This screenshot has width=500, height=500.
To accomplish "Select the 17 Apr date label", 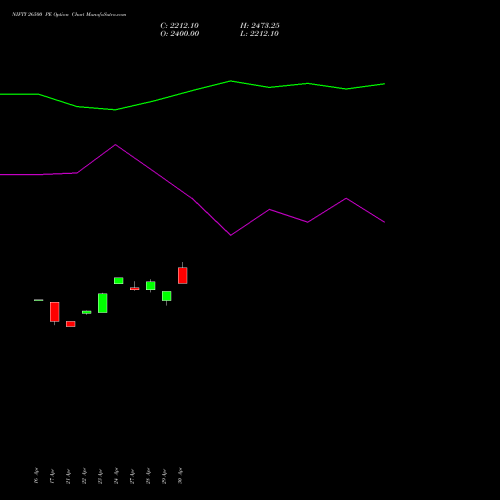I will pyautogui.click(x=52, y=475).
